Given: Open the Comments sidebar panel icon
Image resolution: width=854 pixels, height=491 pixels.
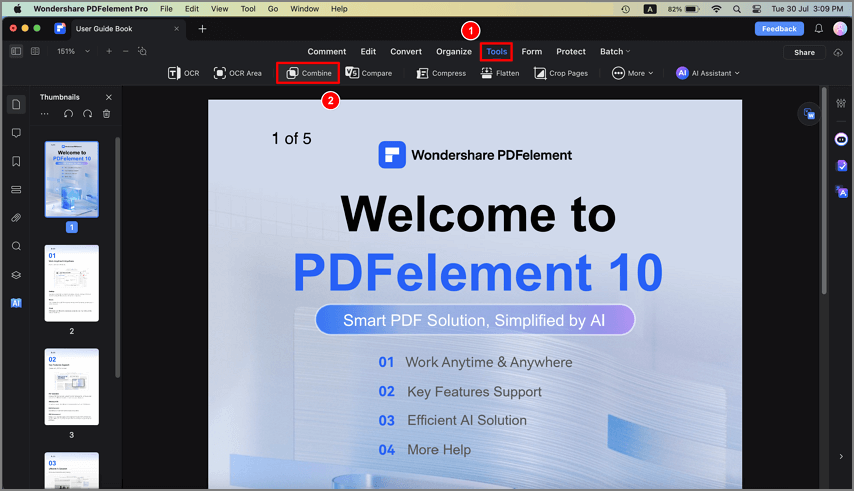Looking at the screenshot, I should click(x=16, y=133).
